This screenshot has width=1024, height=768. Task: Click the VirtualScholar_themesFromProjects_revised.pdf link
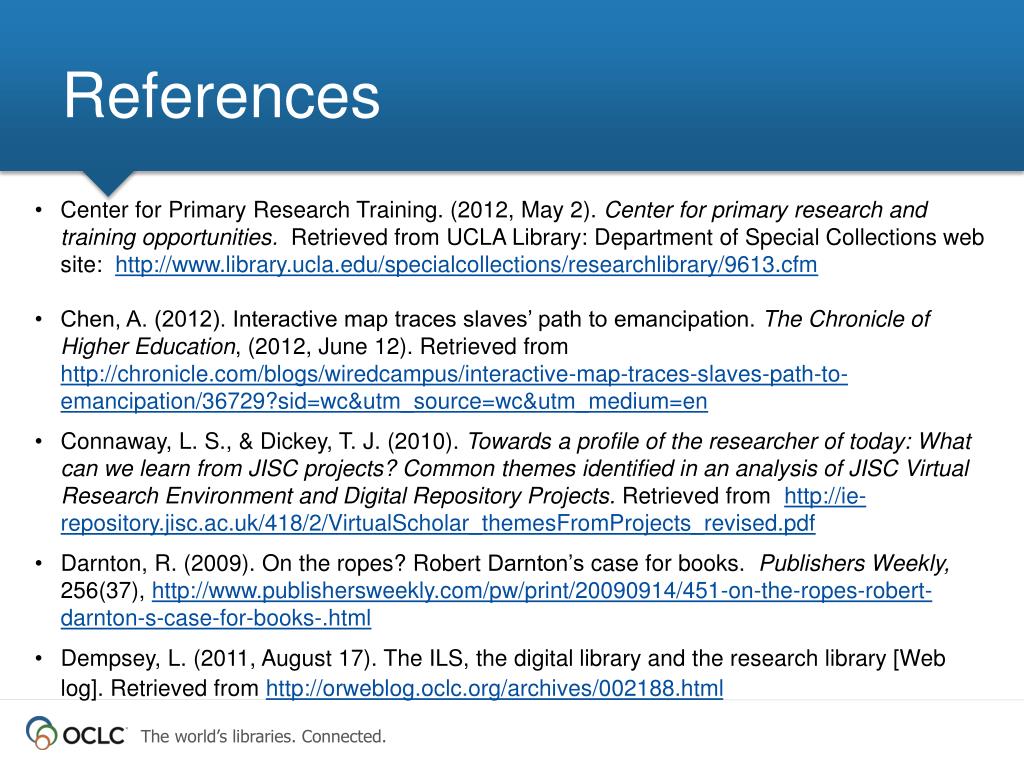pyautogui.click(x=438, y=524)
